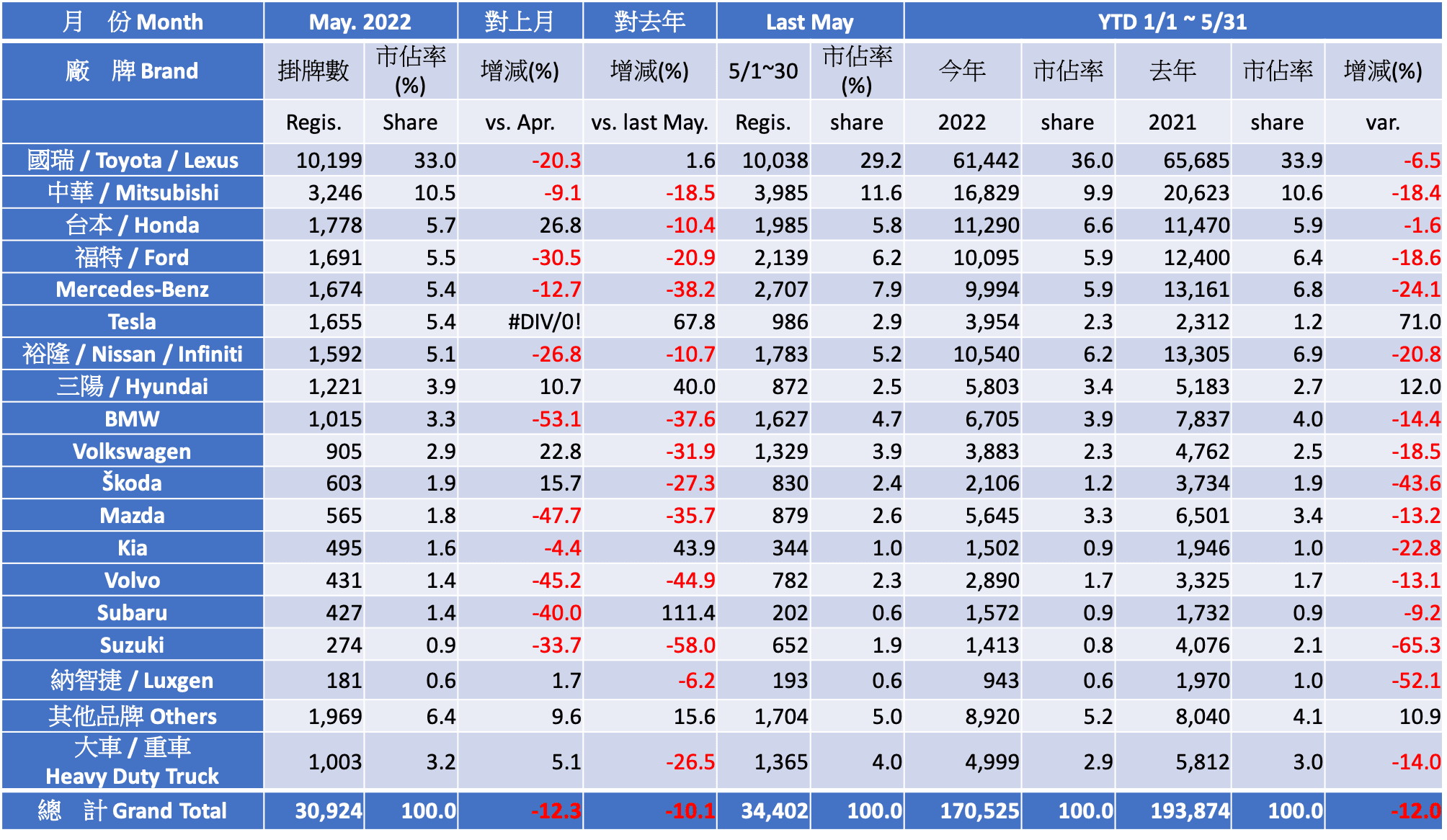Click Suzuki YTD variation -65.3
This screenshot has height=840, width=1447.
(x=1384, y=645)
